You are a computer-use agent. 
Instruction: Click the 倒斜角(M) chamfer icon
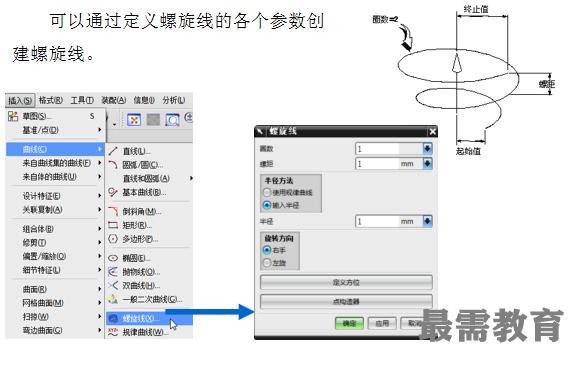(x=113, y=211)
